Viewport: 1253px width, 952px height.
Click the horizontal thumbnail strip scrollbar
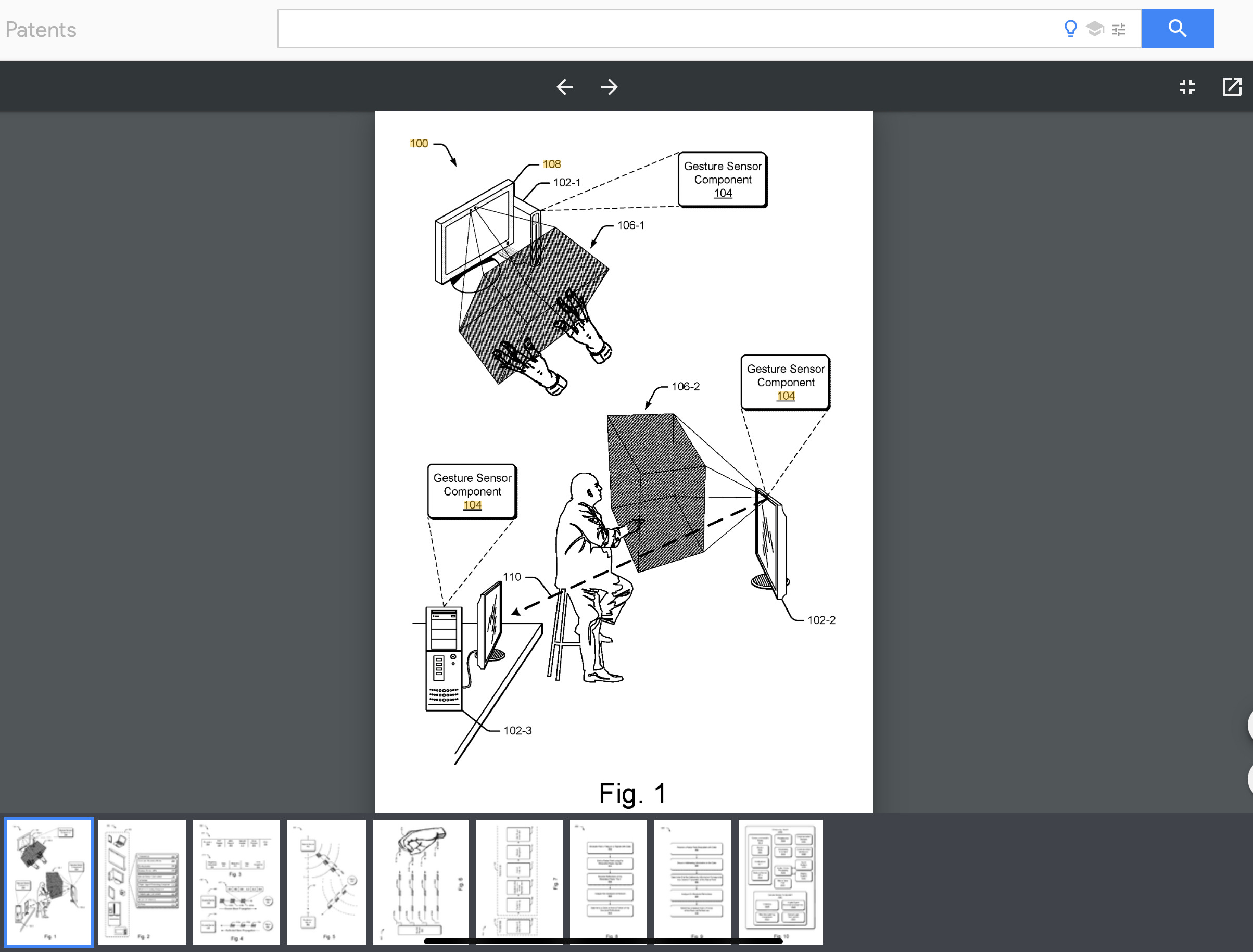coord(602,941)
